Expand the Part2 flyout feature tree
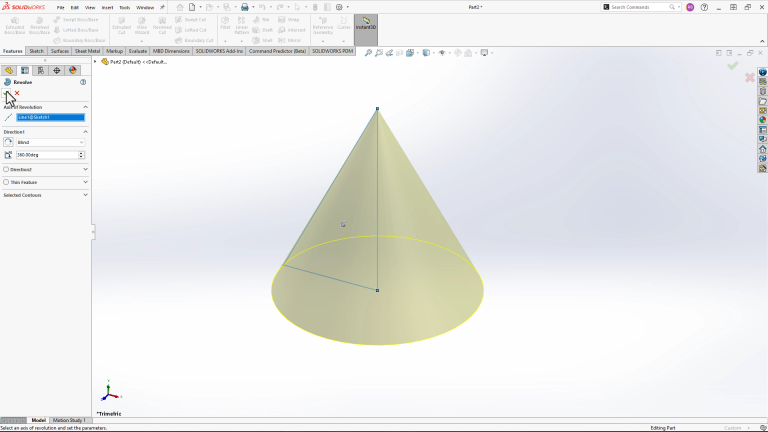Screen dimensions: 768x432 pos(96,62)
